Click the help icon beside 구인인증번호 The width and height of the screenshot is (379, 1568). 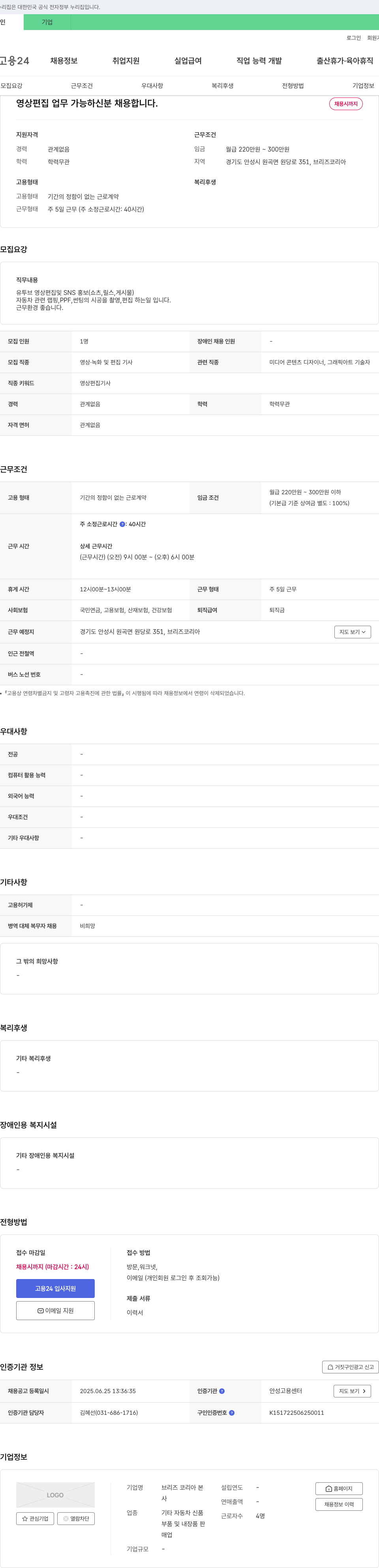[232, 1413]
